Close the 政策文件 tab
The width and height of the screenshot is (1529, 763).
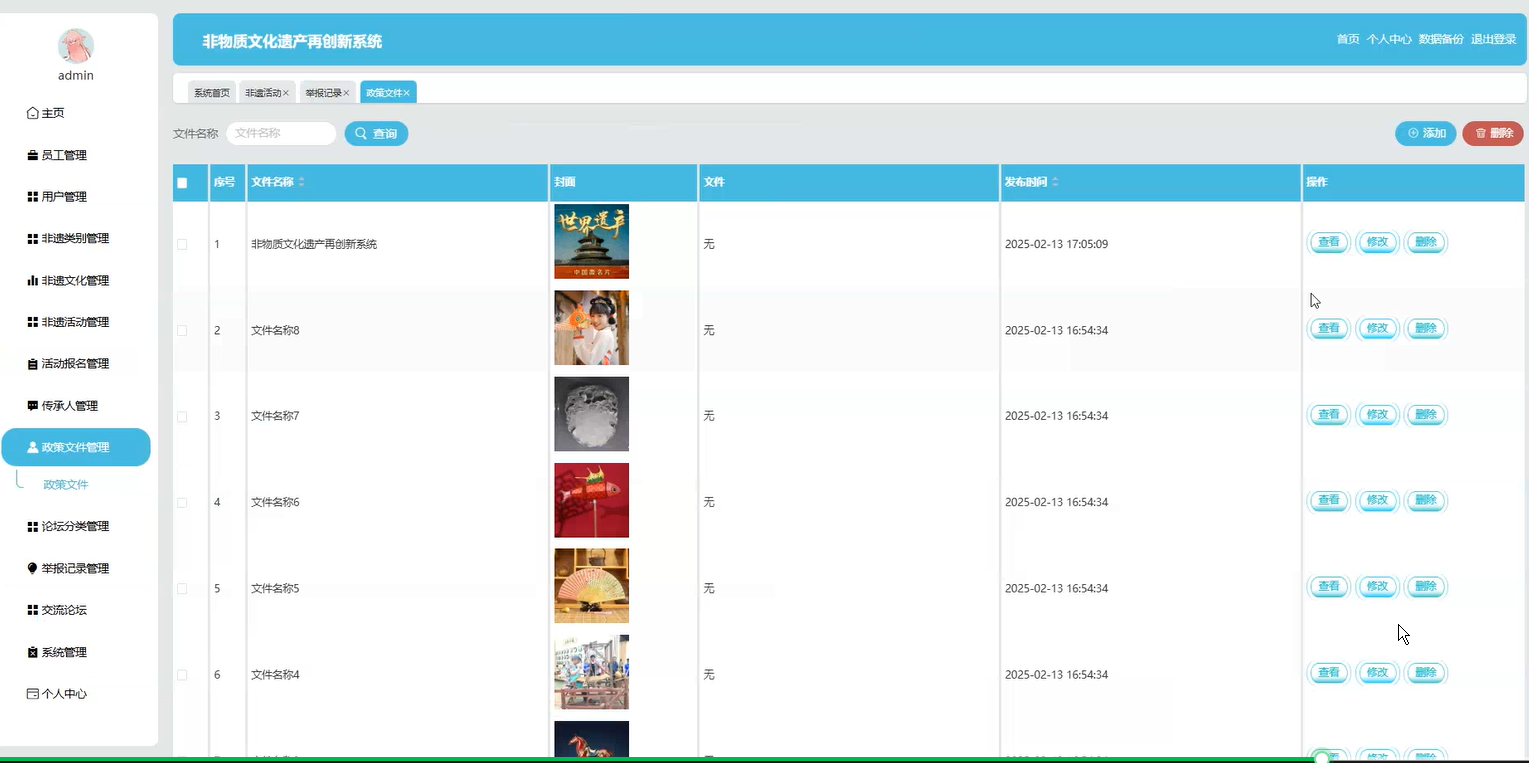407,93
